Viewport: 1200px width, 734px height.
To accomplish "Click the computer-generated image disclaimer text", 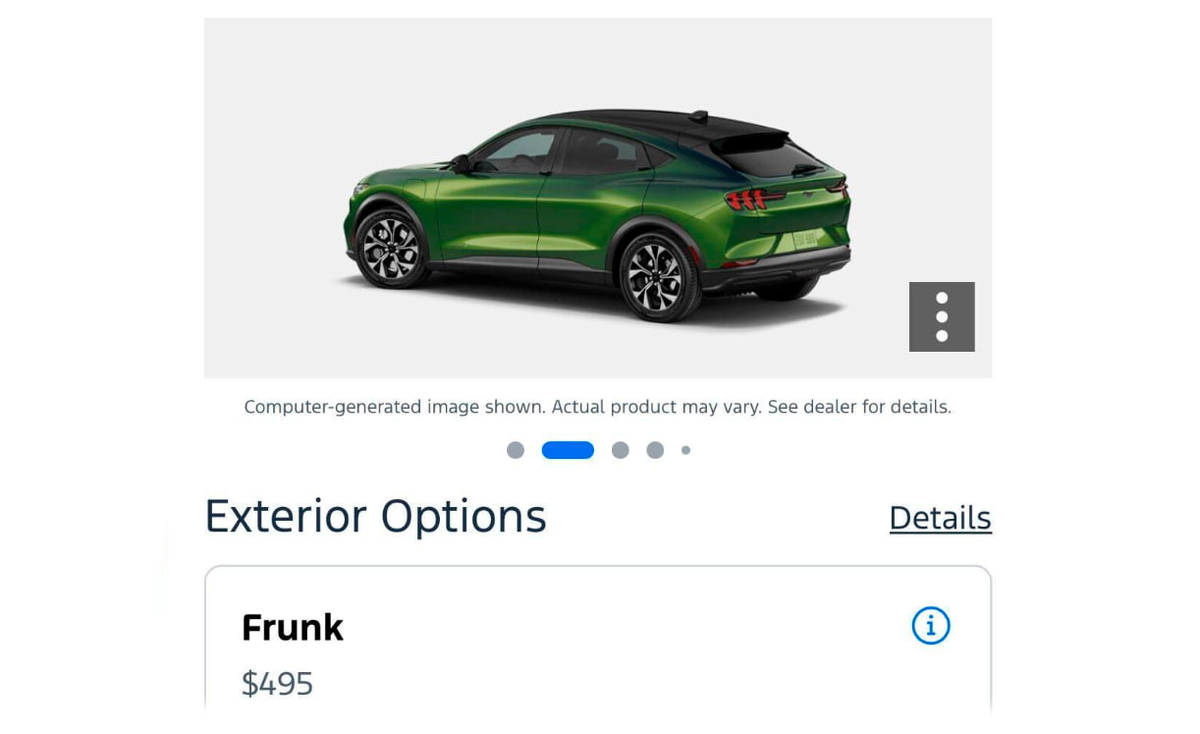I will [598, 407].
